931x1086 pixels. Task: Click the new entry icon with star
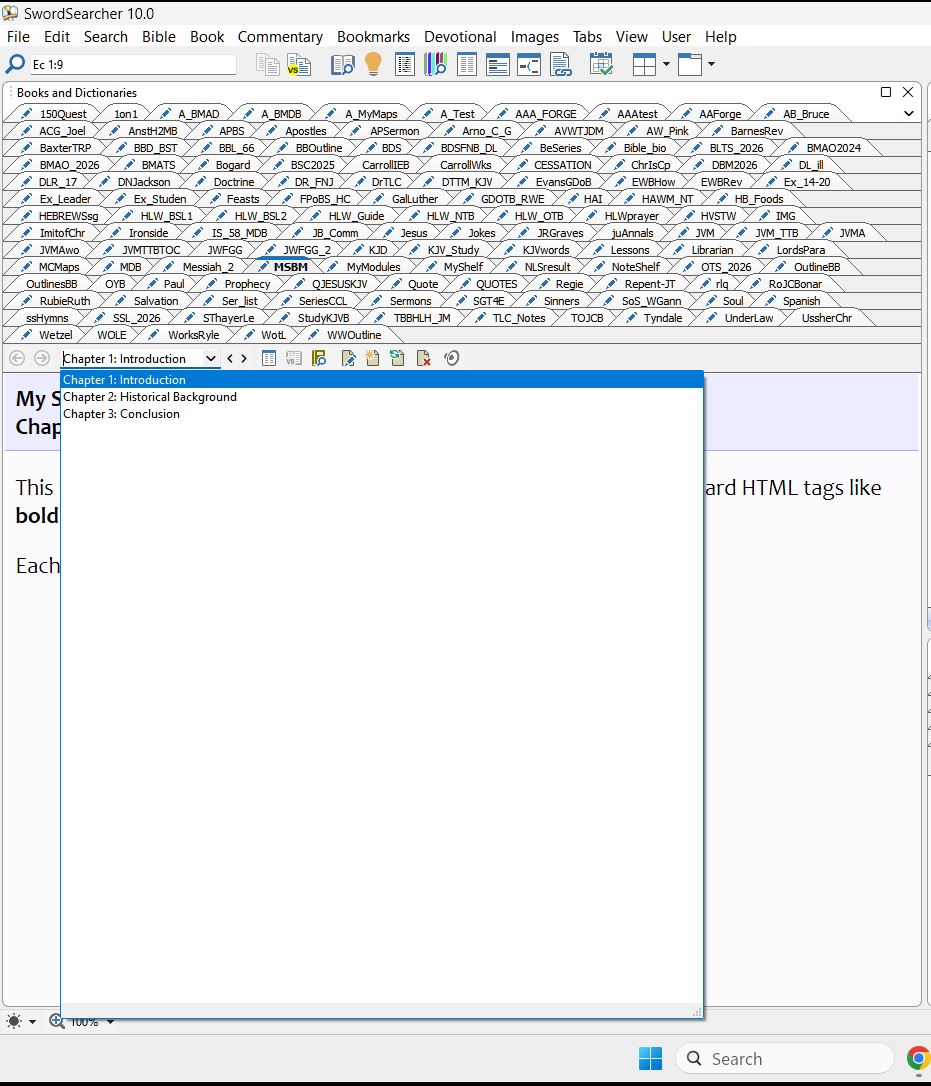[373, 358]
